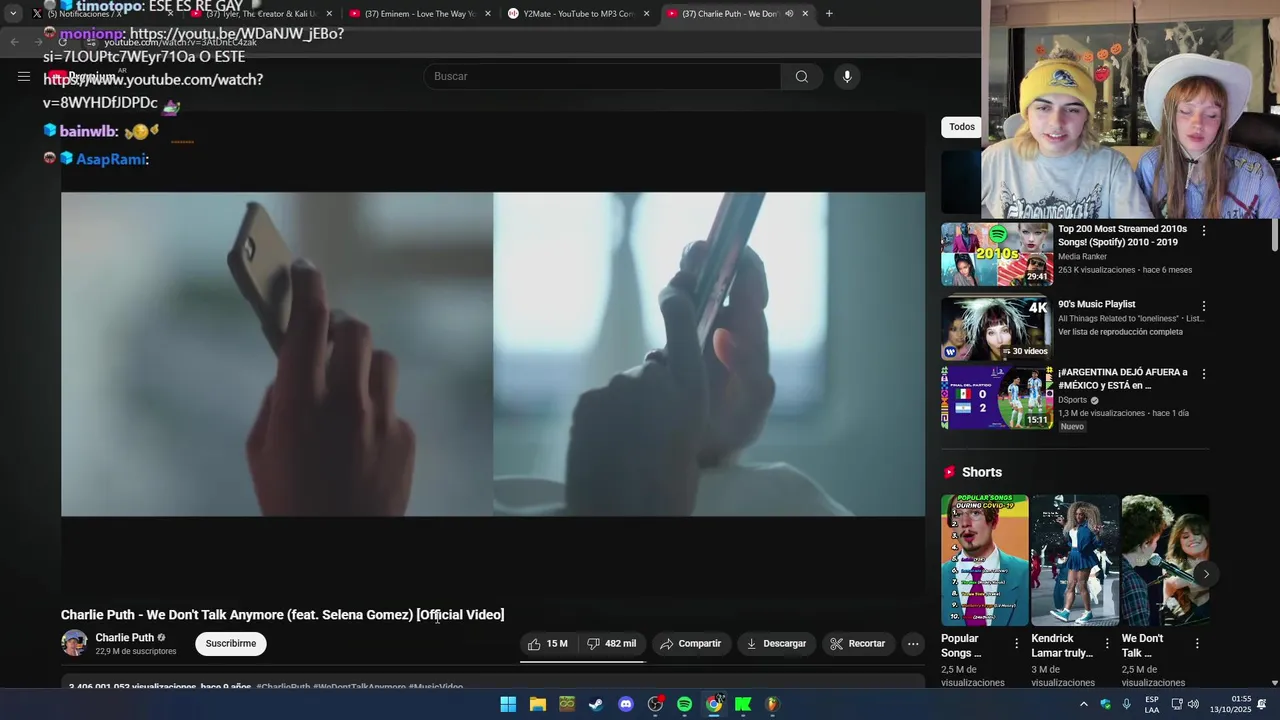Open more actions for the video
This screenshot has width=1280, height=720.
913,644
